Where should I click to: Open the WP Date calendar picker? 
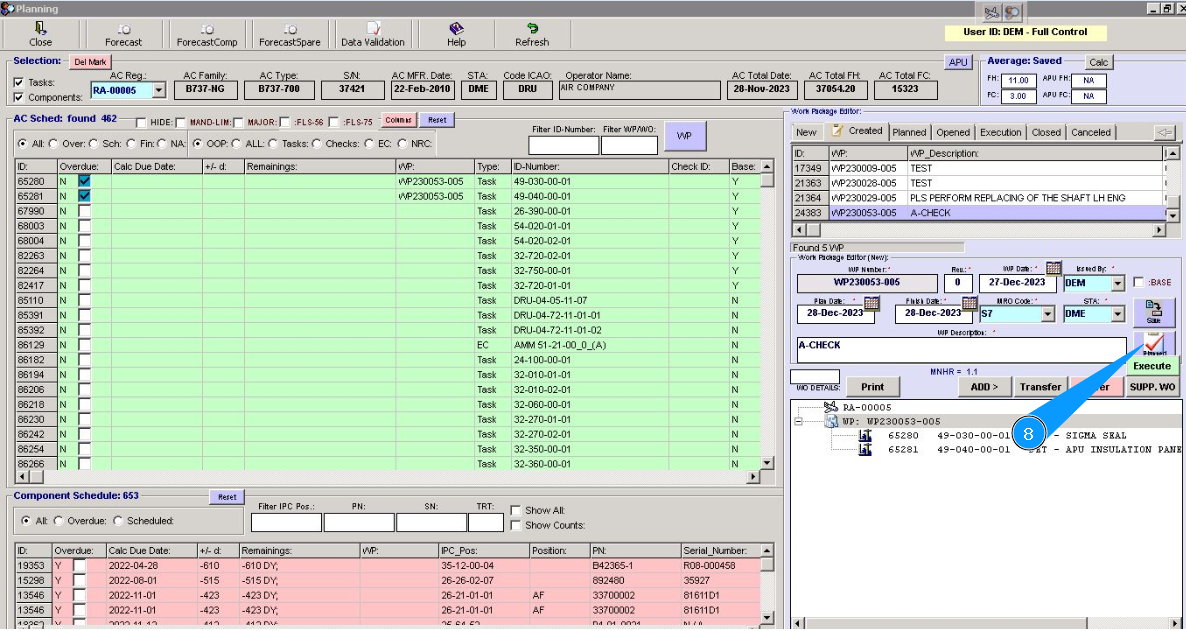click(x=1053, y=268)
